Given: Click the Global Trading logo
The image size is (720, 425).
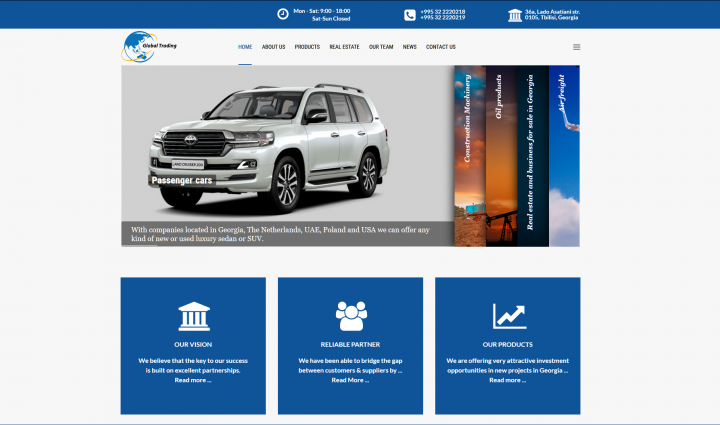Looking at the screenshot, I should (x=149, y=46).
